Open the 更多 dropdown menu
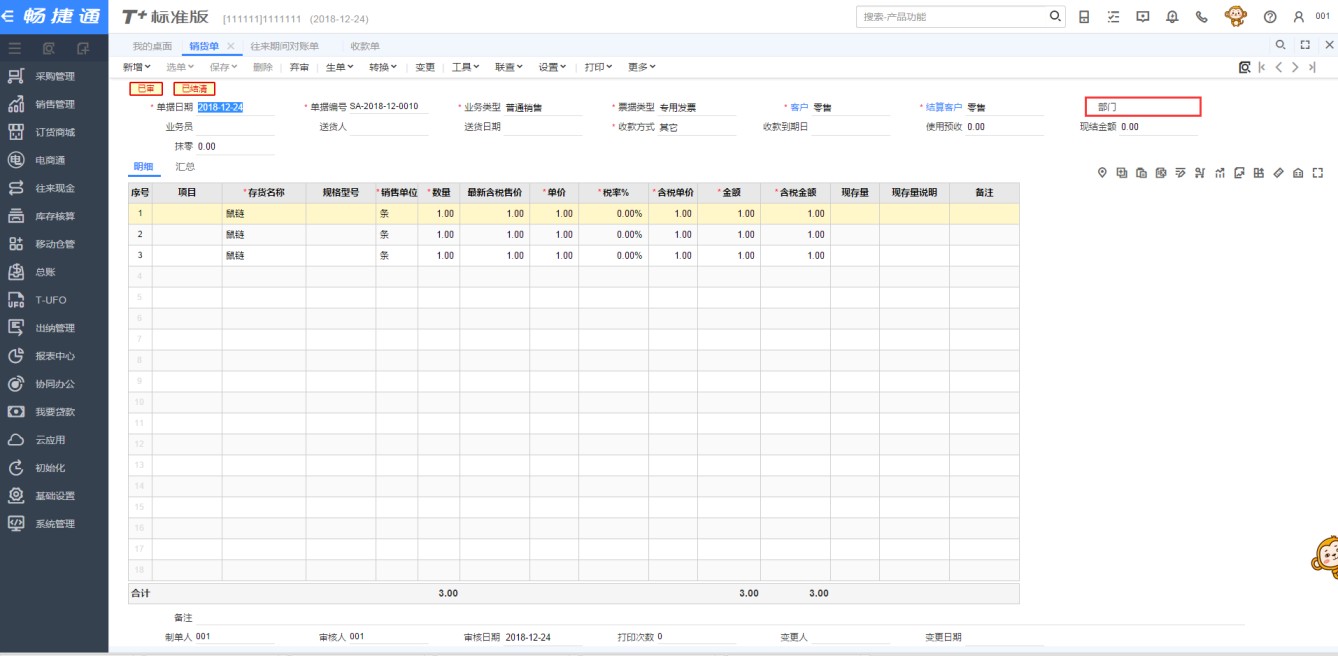 pos(641,67)
